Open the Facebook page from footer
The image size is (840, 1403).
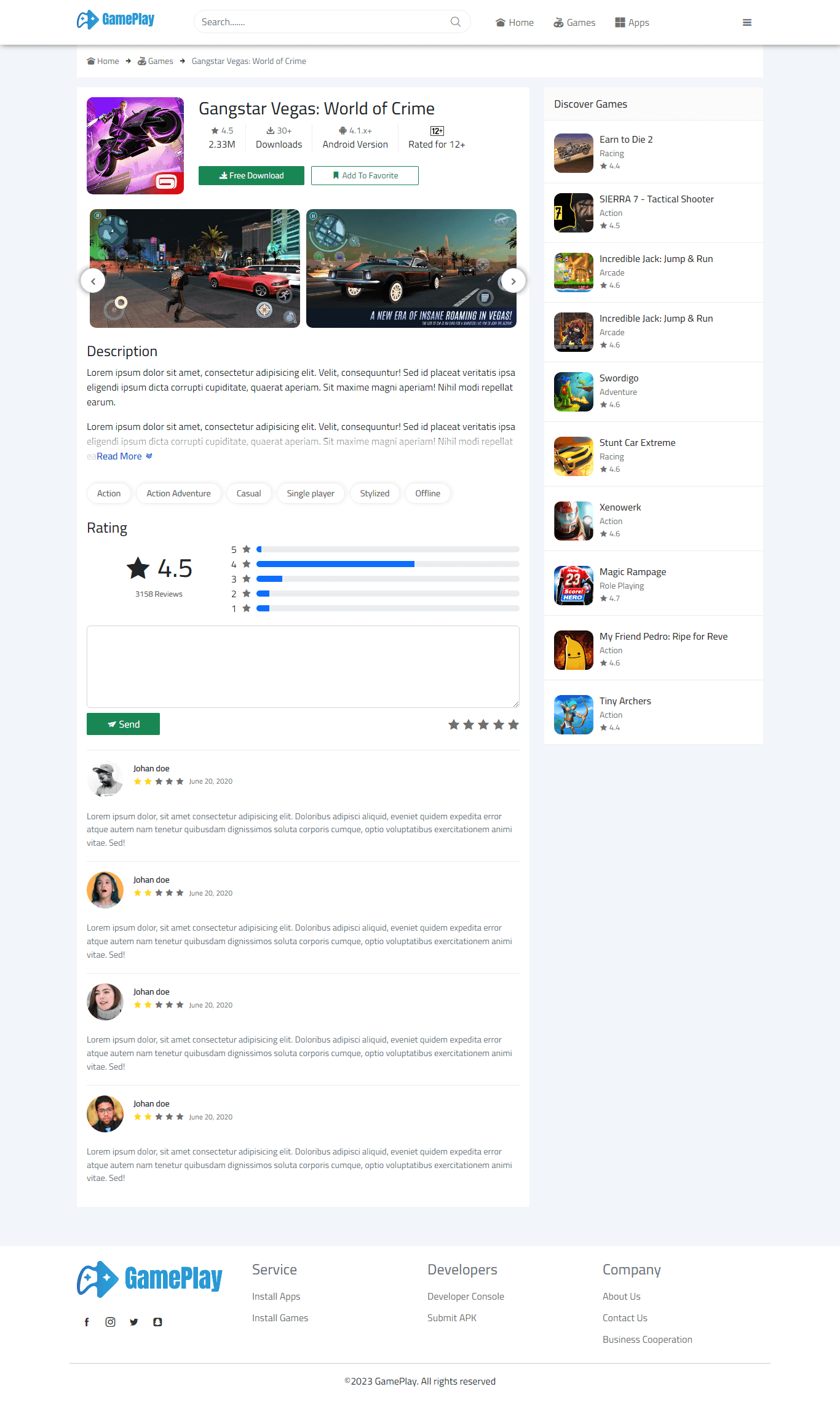pyautogui.click(x=87, y=1322)
